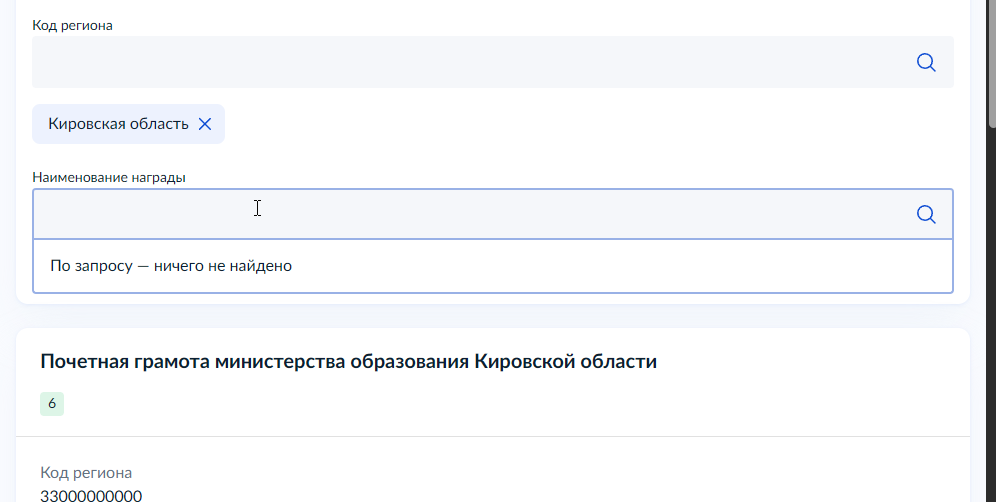Open the Почетная грамота министерства образования heading
The height and width of the screenshot is (502, 996).
click(x=348, y=362)
